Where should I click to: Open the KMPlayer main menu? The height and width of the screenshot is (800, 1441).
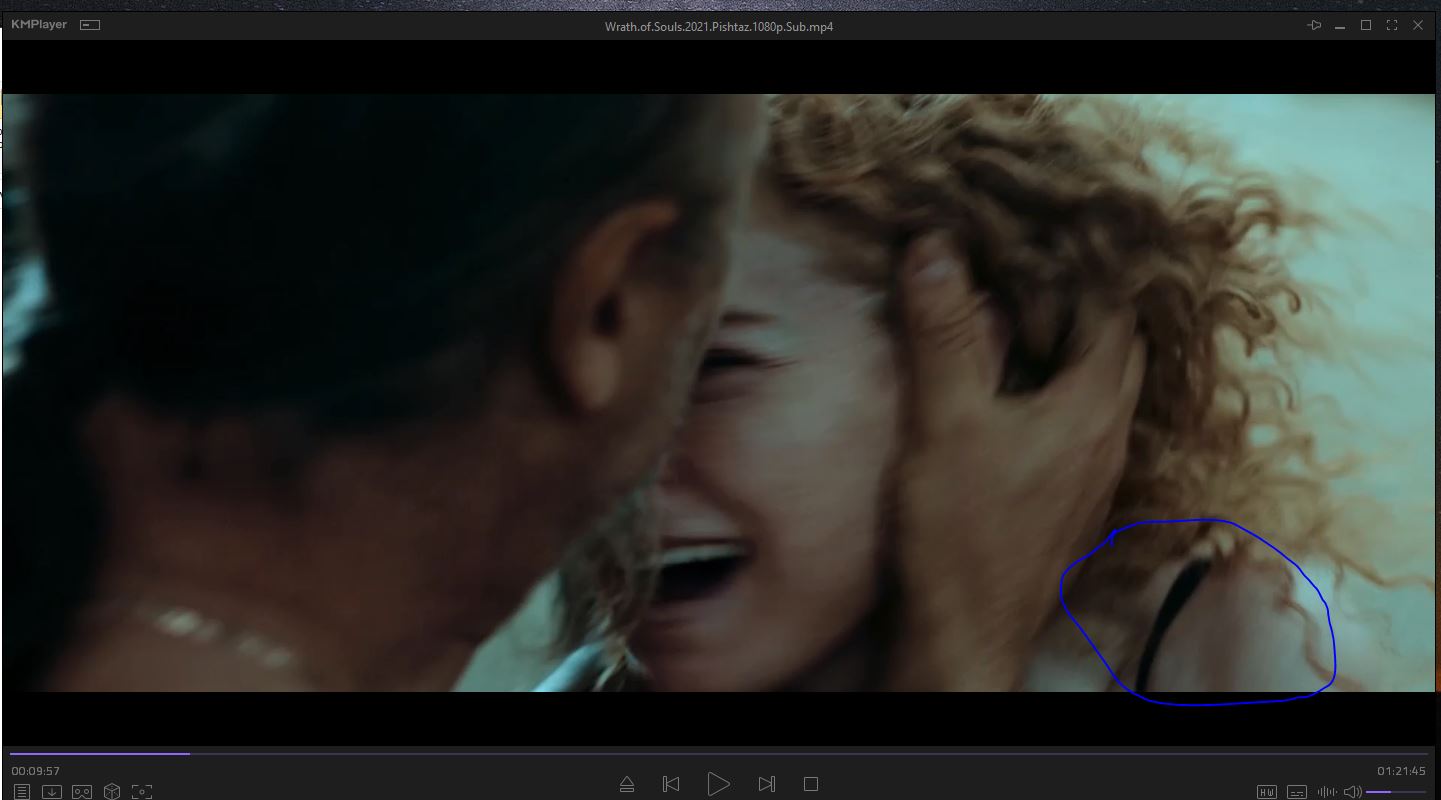38,25
